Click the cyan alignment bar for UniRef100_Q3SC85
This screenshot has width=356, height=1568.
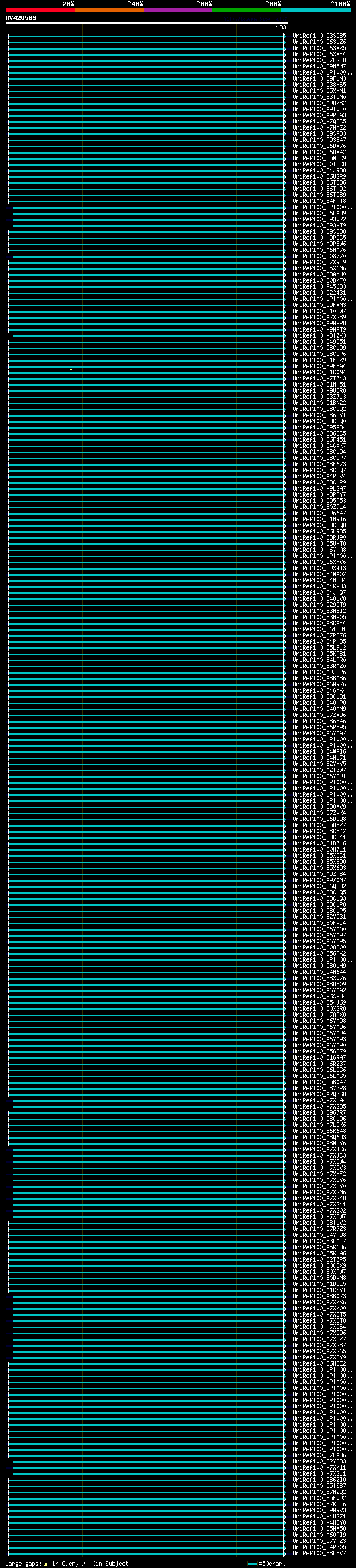pos(147,36)
